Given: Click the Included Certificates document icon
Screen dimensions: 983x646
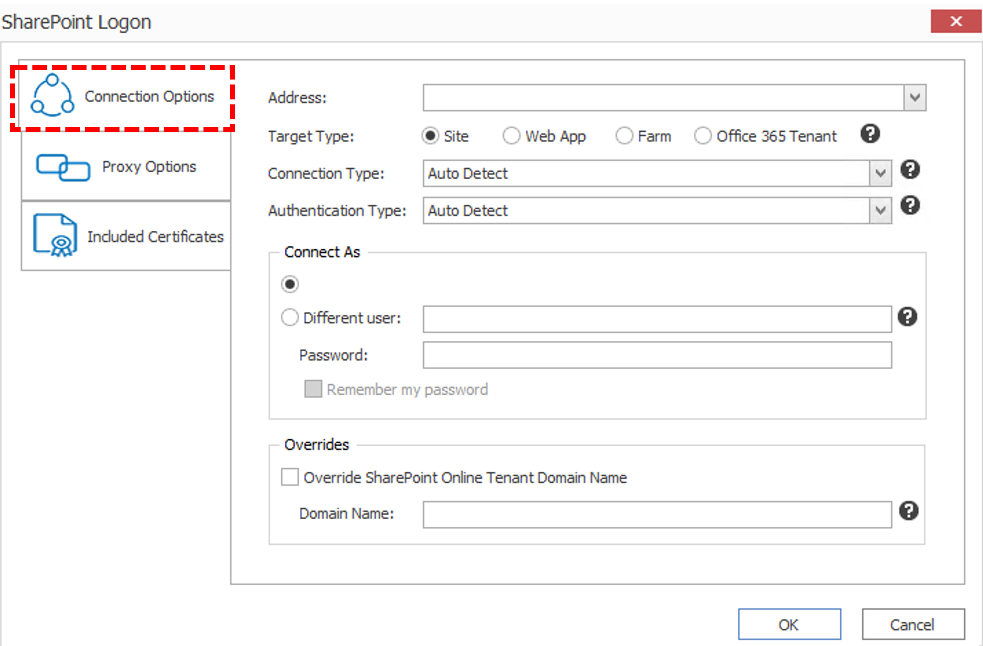Looking at the screenshot, I should coord(56,236).
